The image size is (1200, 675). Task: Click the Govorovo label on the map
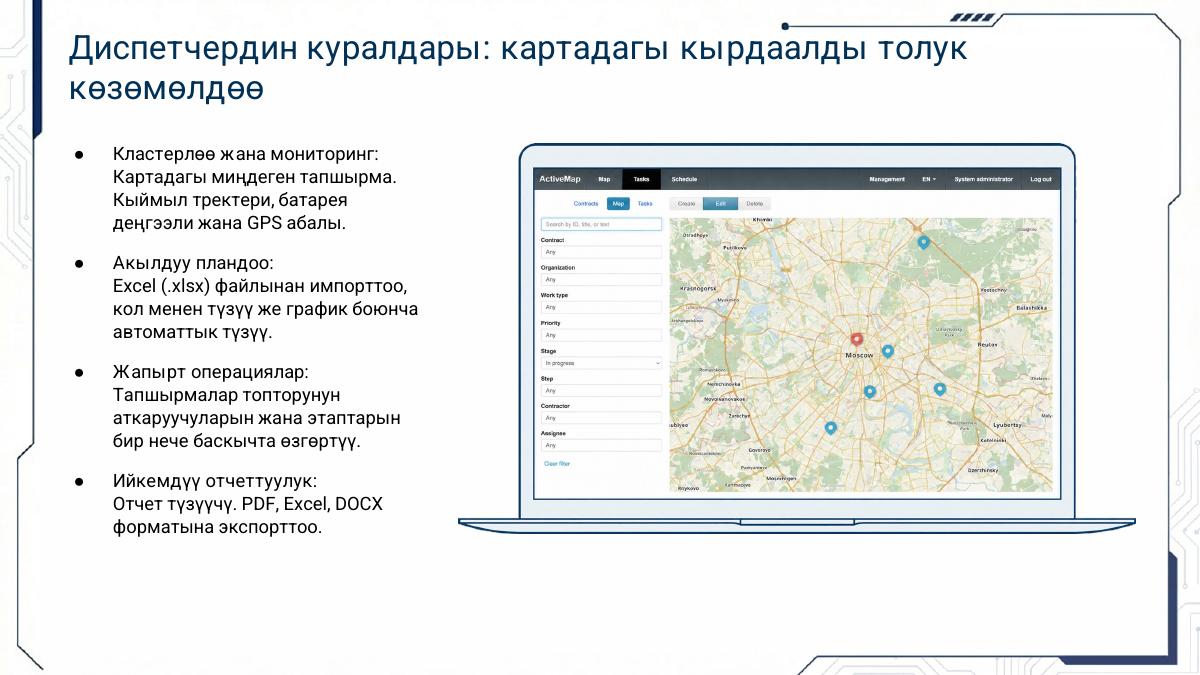coord(758,450)
